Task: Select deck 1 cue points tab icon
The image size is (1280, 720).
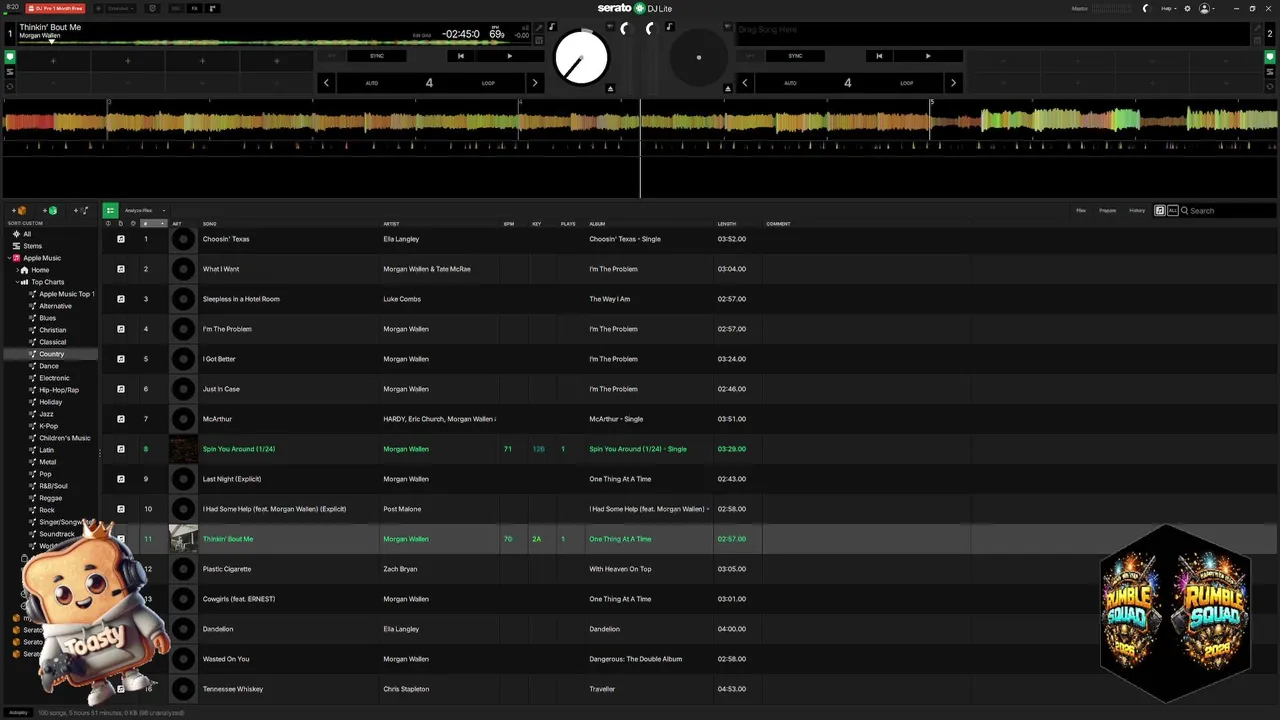Action: tap(10, 57)
